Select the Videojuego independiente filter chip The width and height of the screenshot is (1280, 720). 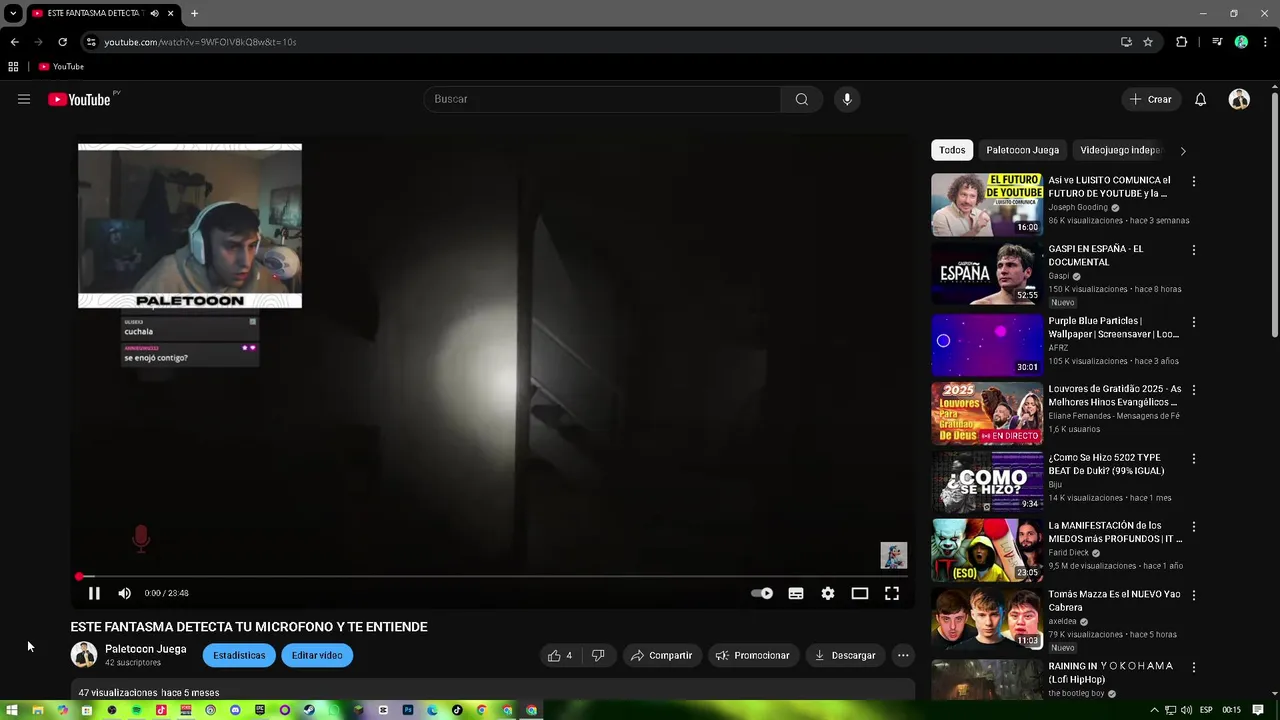tap(1120, 150)
